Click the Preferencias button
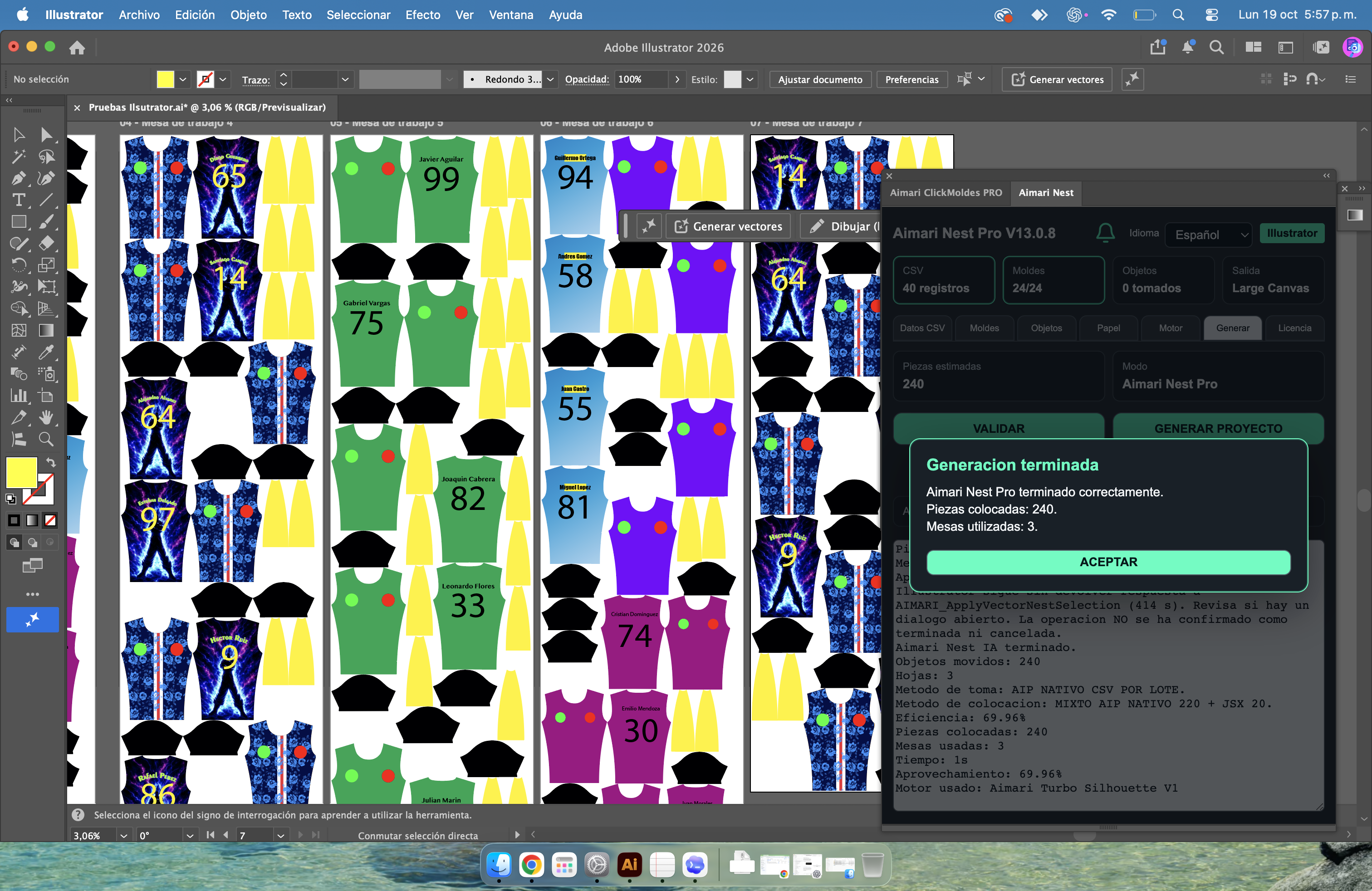Image resolution: width=1372 pixels, height=891 pixels. click(911, 79)
